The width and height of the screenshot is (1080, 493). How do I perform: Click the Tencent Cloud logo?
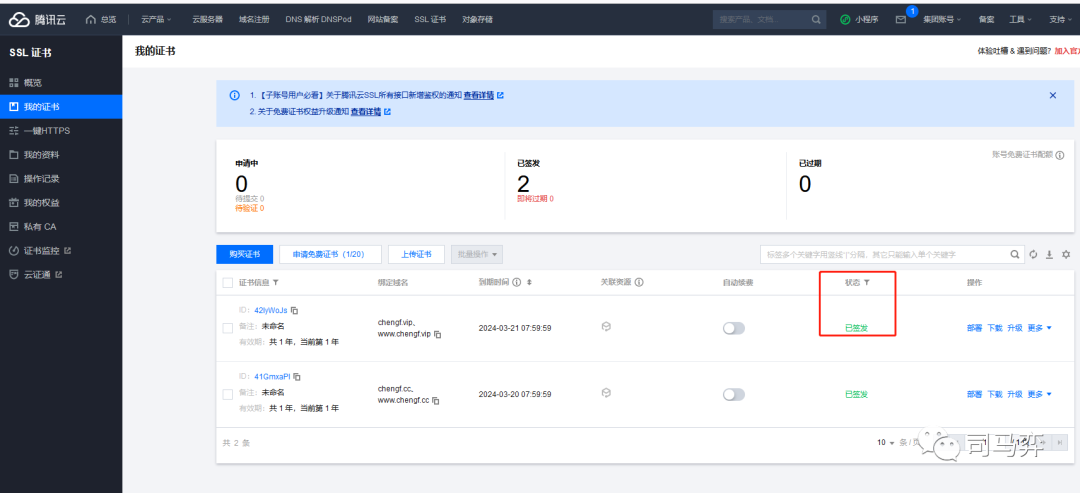37,19
